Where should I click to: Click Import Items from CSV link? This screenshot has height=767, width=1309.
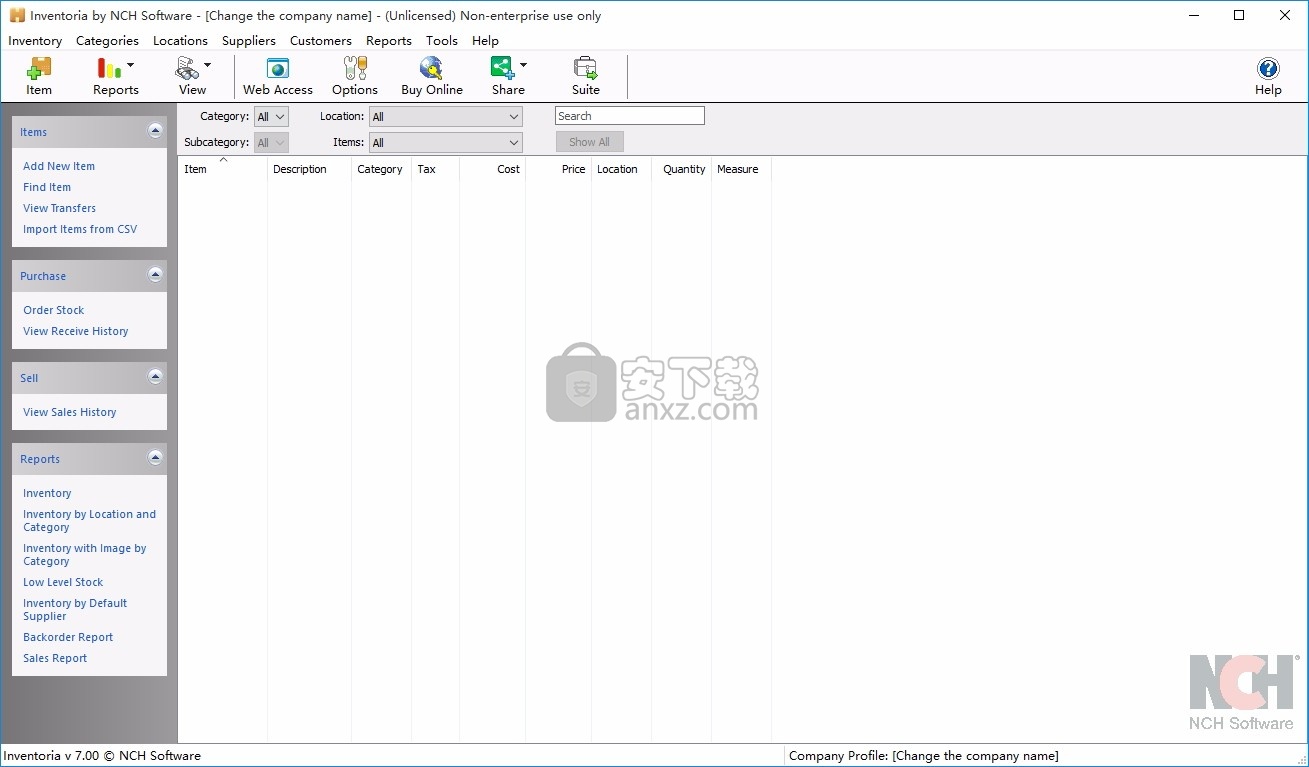[x=80, y=229]
